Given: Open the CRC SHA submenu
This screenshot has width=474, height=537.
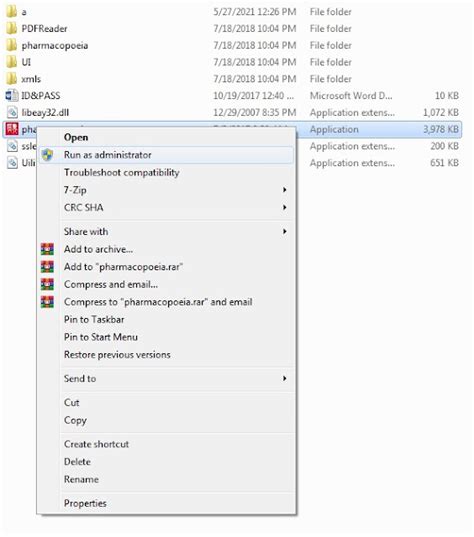Looking at the screenshot, I should click(166, 207).
